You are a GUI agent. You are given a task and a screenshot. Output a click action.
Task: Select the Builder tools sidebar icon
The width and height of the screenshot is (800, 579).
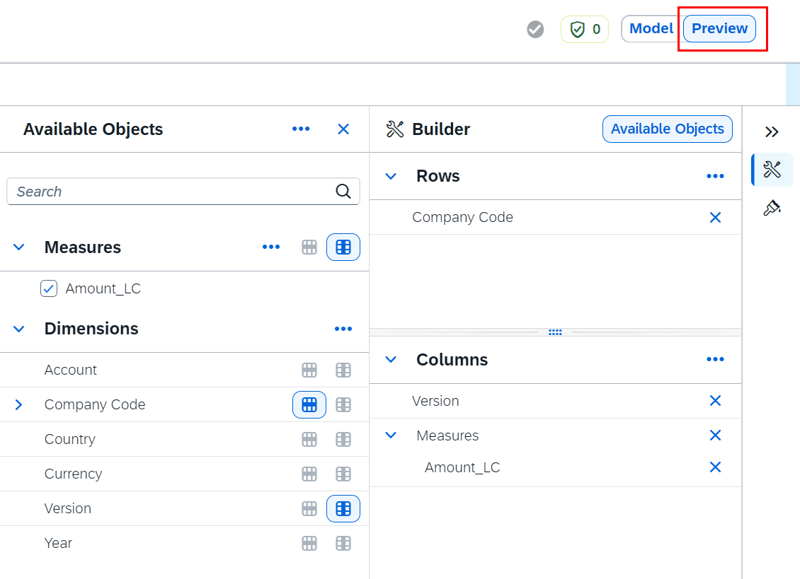(772, 169)
